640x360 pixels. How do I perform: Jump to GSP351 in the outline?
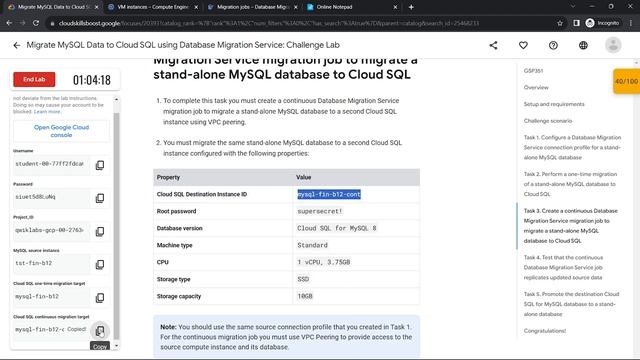(533, 71)
